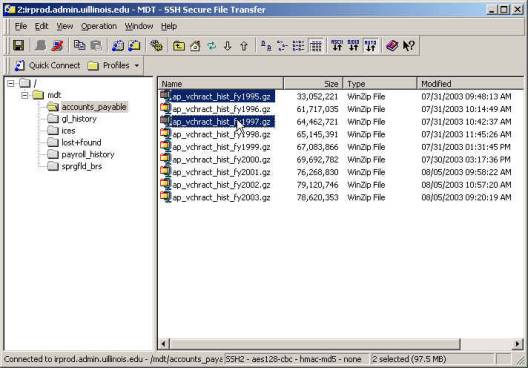Select the accounts_payable folder
The image size is (528, 368).
tap(87, 107)
